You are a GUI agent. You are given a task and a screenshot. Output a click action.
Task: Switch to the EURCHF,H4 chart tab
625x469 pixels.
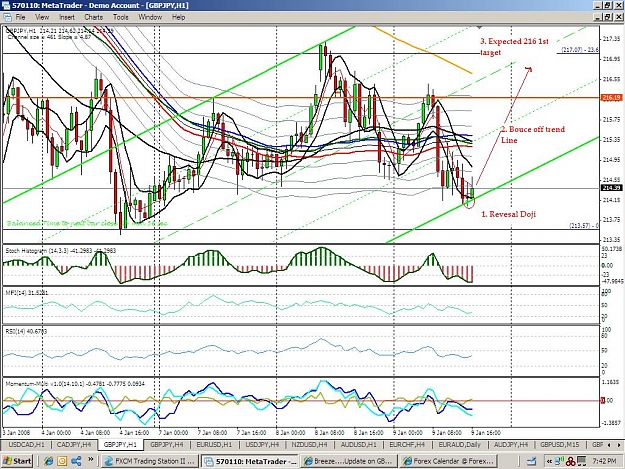407,444
